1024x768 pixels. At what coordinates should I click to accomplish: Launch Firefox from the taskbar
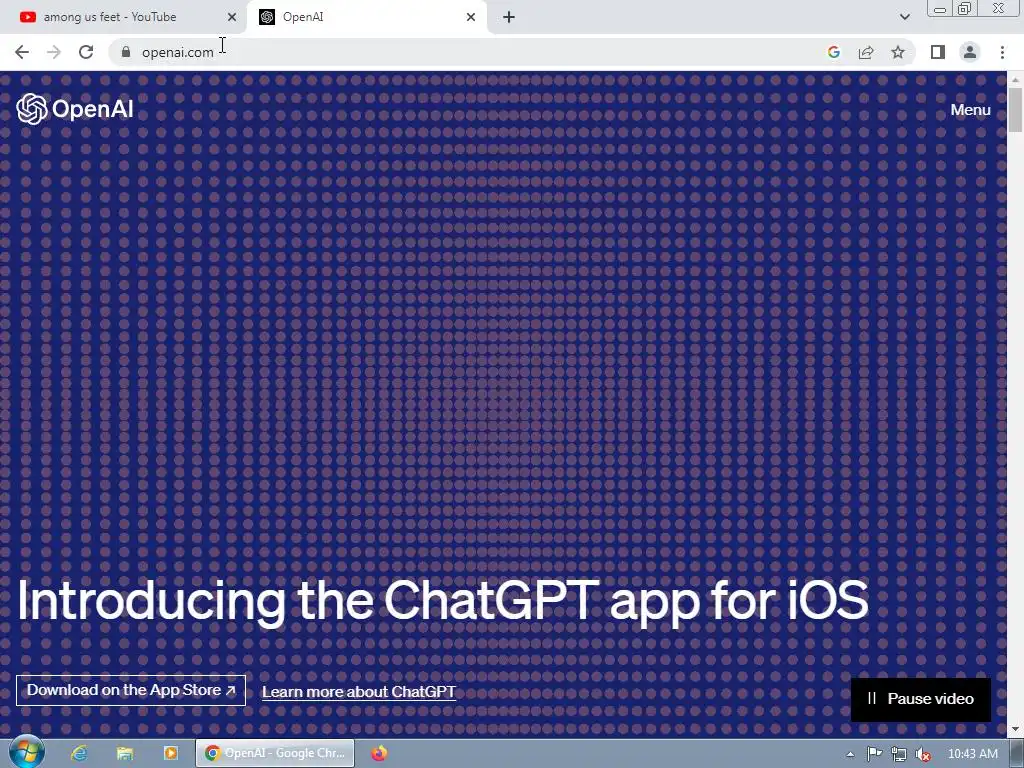[379, 753]
